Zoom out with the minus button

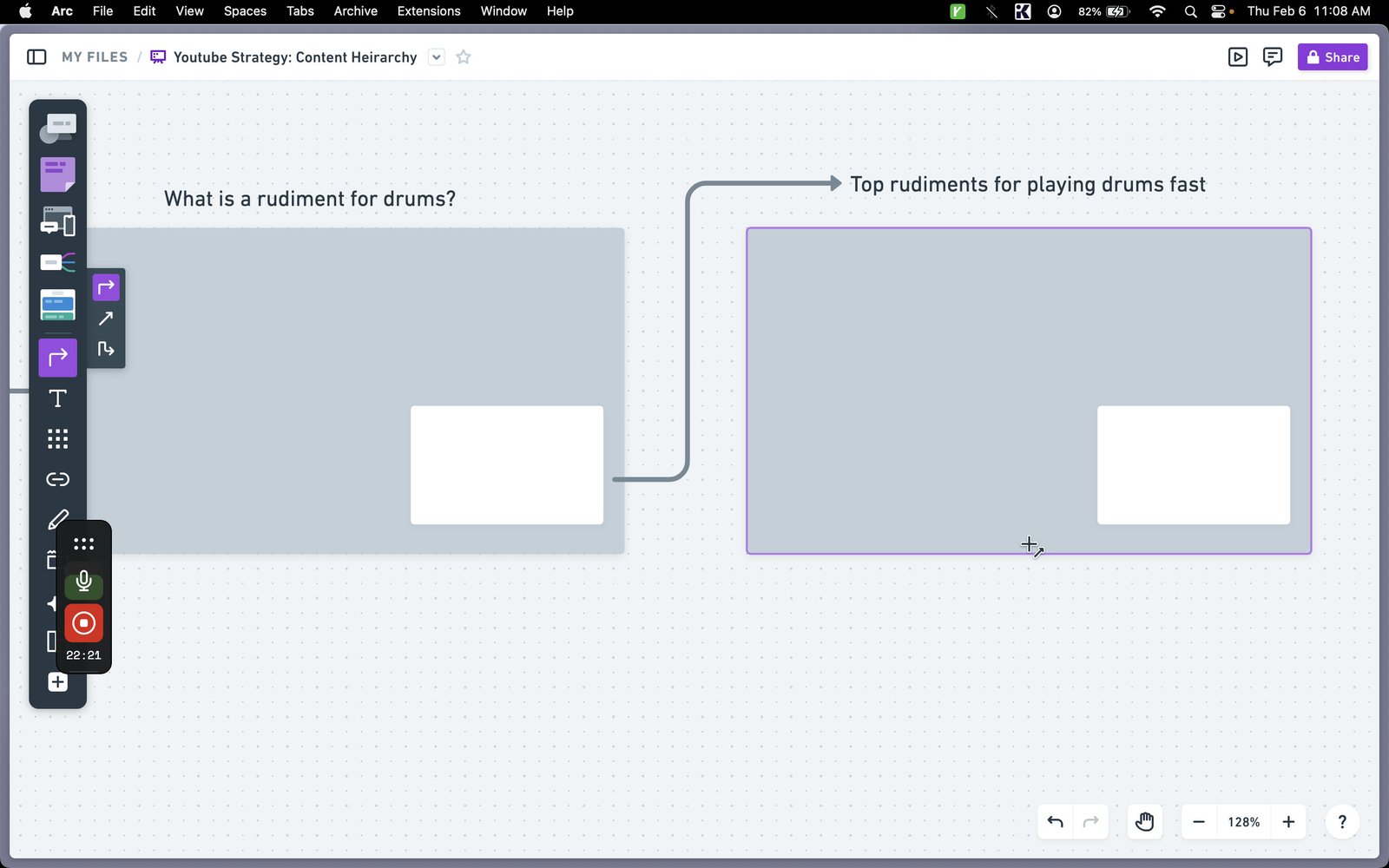pos(1199,822)
